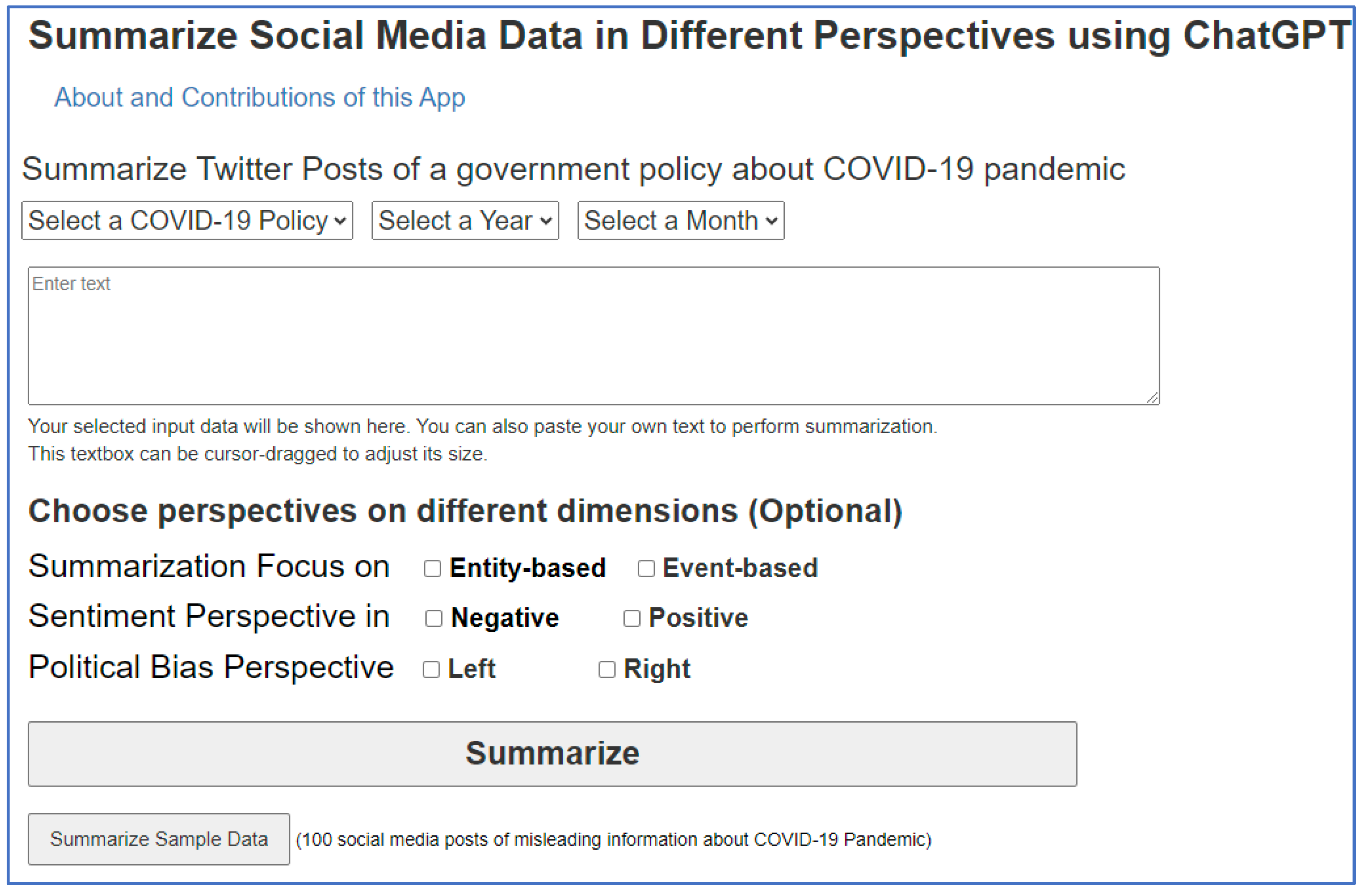This screenshot has width=1363, height=896.
Task: Expand the Select a COVID-19 Policy dropdown
Action: tap(187, 221)
